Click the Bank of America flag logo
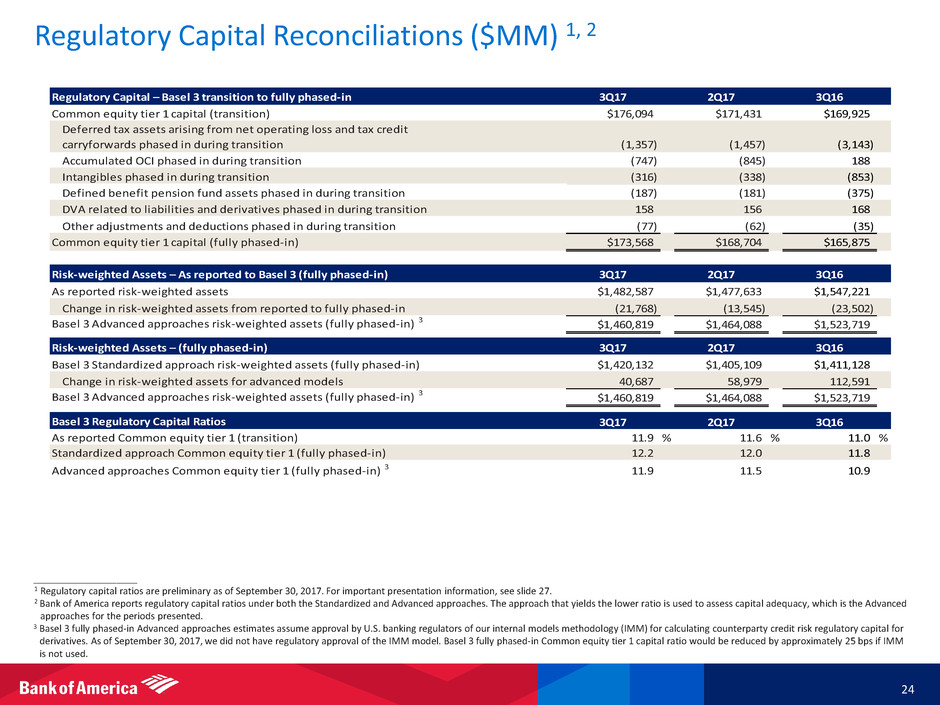Image resolution: width=940 pixels, height=705 pixels. (160, 685)
